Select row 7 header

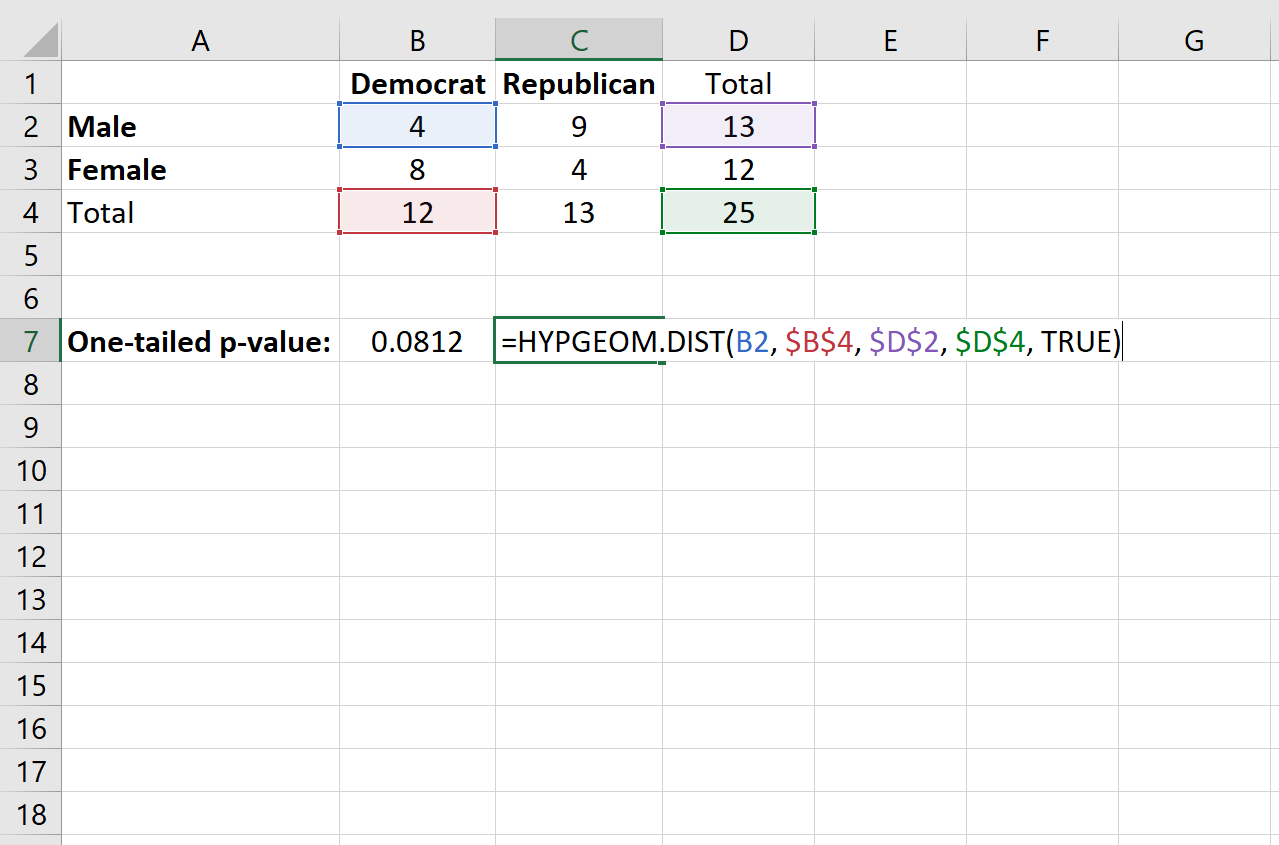click(x=31, y=342)
